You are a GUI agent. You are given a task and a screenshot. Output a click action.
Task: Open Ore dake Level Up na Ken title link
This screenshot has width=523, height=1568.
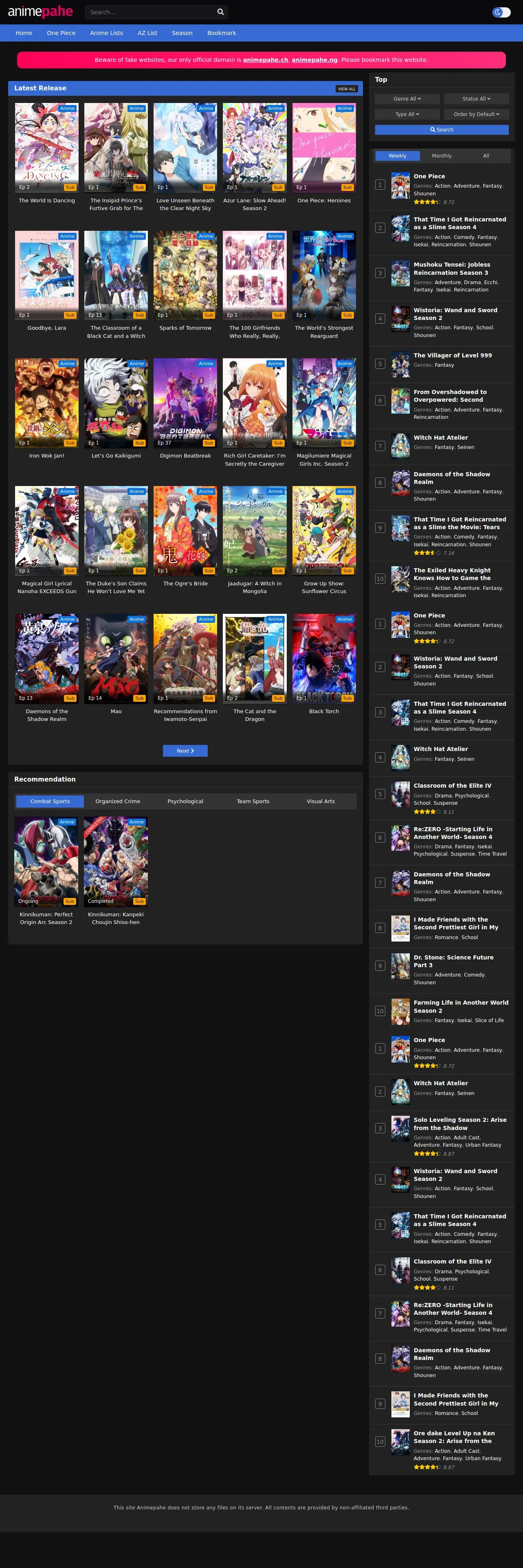(454, 1437)
